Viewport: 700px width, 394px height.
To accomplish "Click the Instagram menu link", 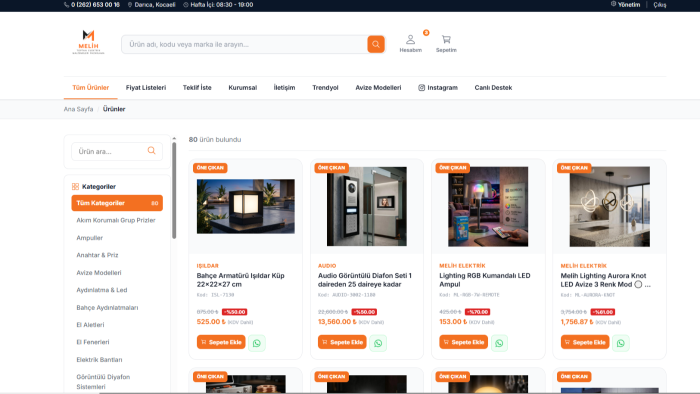I will 438,87.
